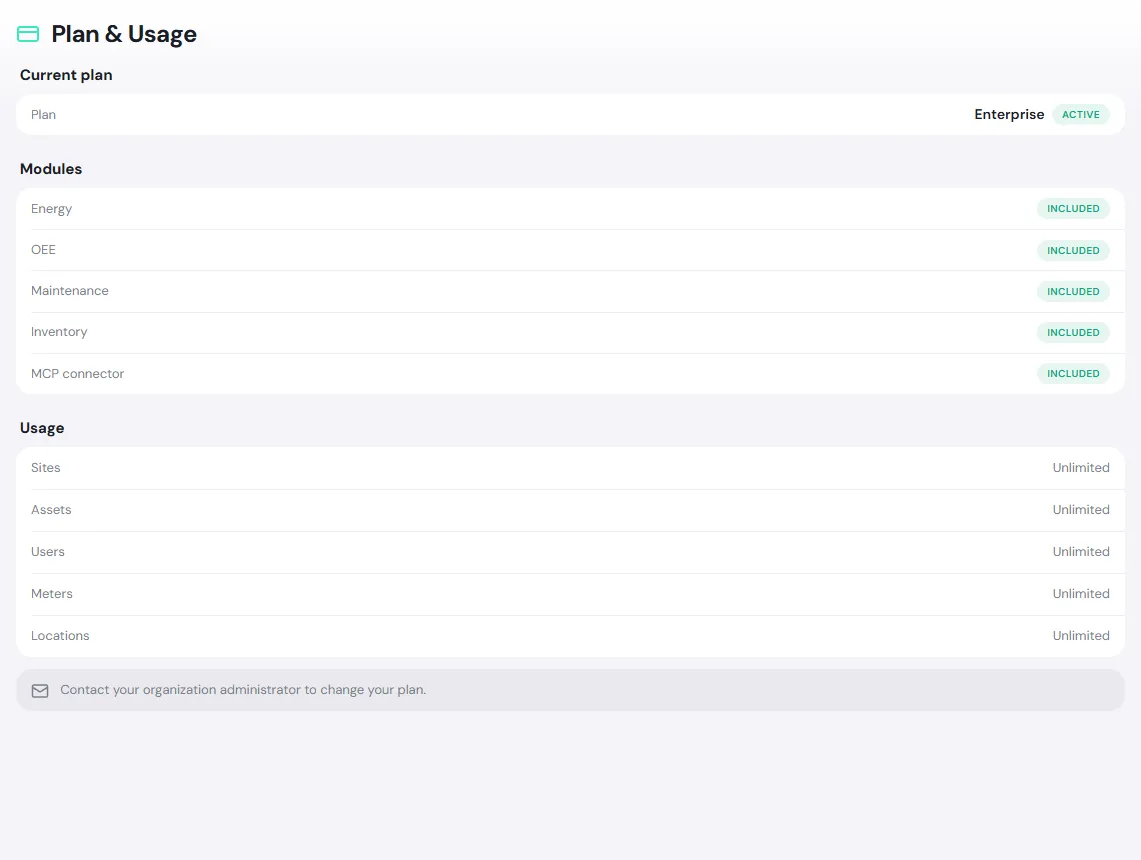
Task: Select the Modules section title
Action: pyautogui.click(x=51, y=169)
